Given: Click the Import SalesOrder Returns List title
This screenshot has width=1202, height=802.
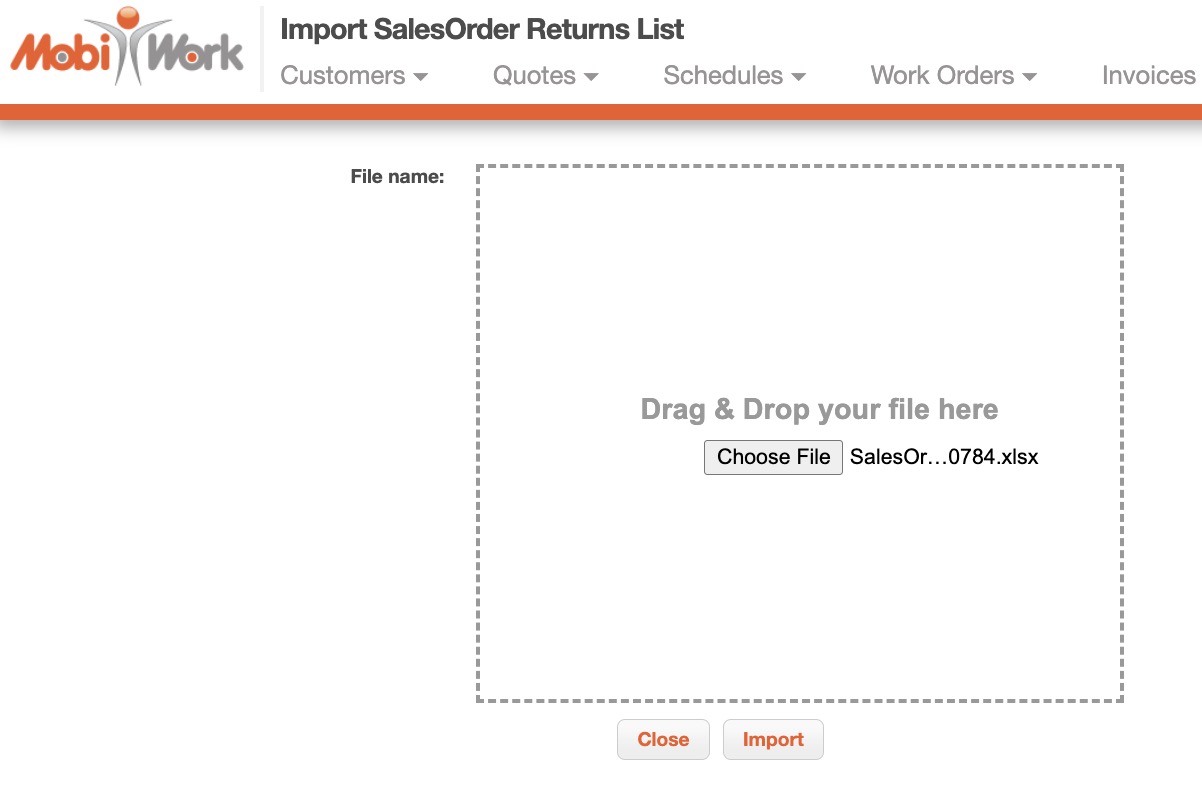Looking at the screenshot, I should (x=482, y=29).
